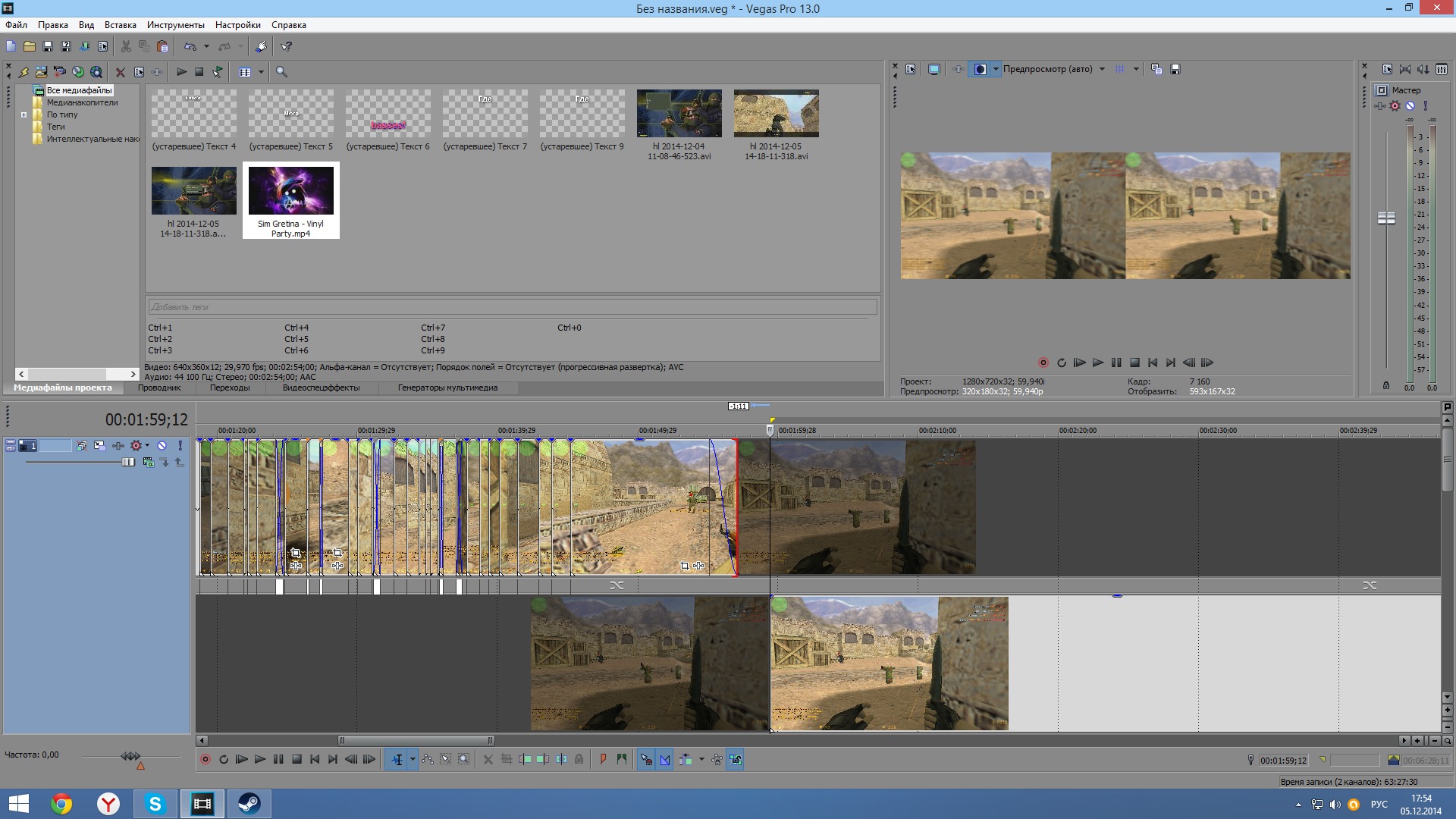Click the Dim Output icon in Master bus
1456x819 pixels.
(x=1423, y=69)
